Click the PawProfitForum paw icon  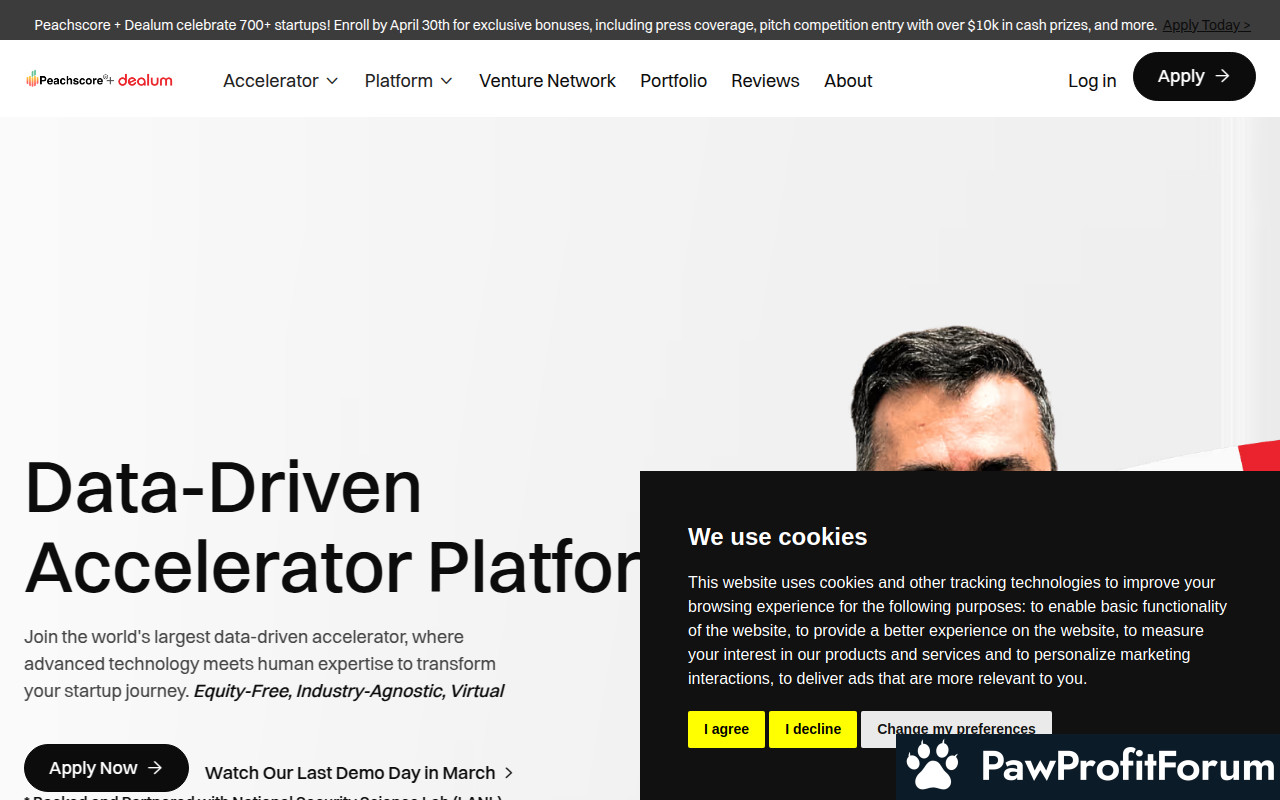click(x=932, y=766)
